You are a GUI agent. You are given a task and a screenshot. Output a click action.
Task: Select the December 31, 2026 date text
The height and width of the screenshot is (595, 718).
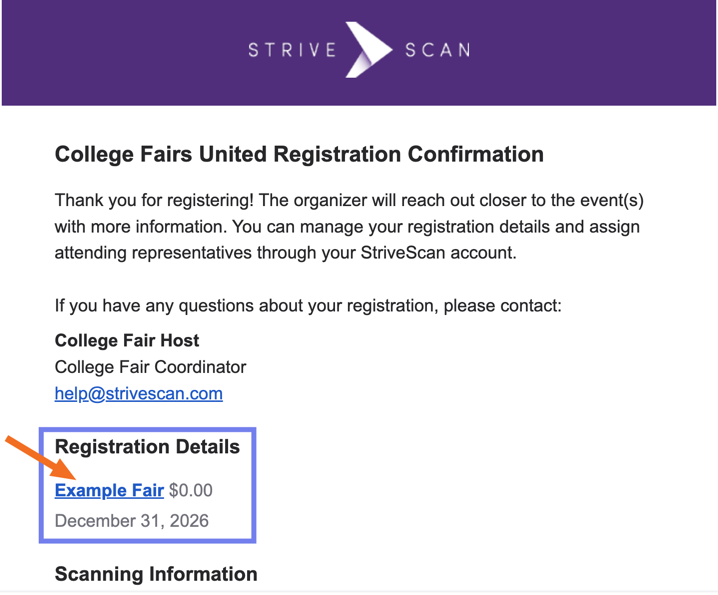131,521
